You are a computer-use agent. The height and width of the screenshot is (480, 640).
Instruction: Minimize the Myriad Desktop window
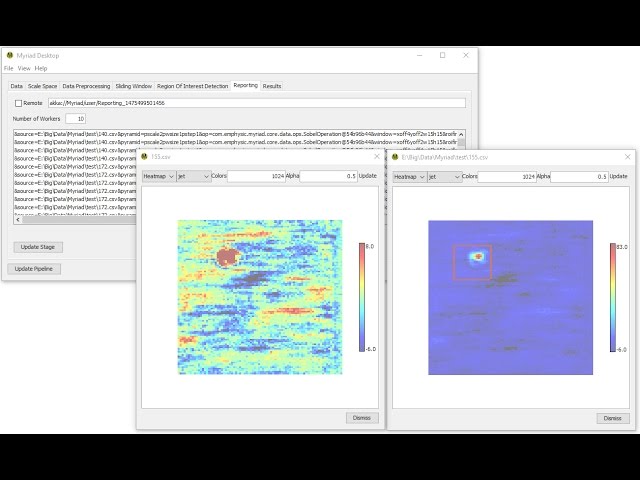420,55
